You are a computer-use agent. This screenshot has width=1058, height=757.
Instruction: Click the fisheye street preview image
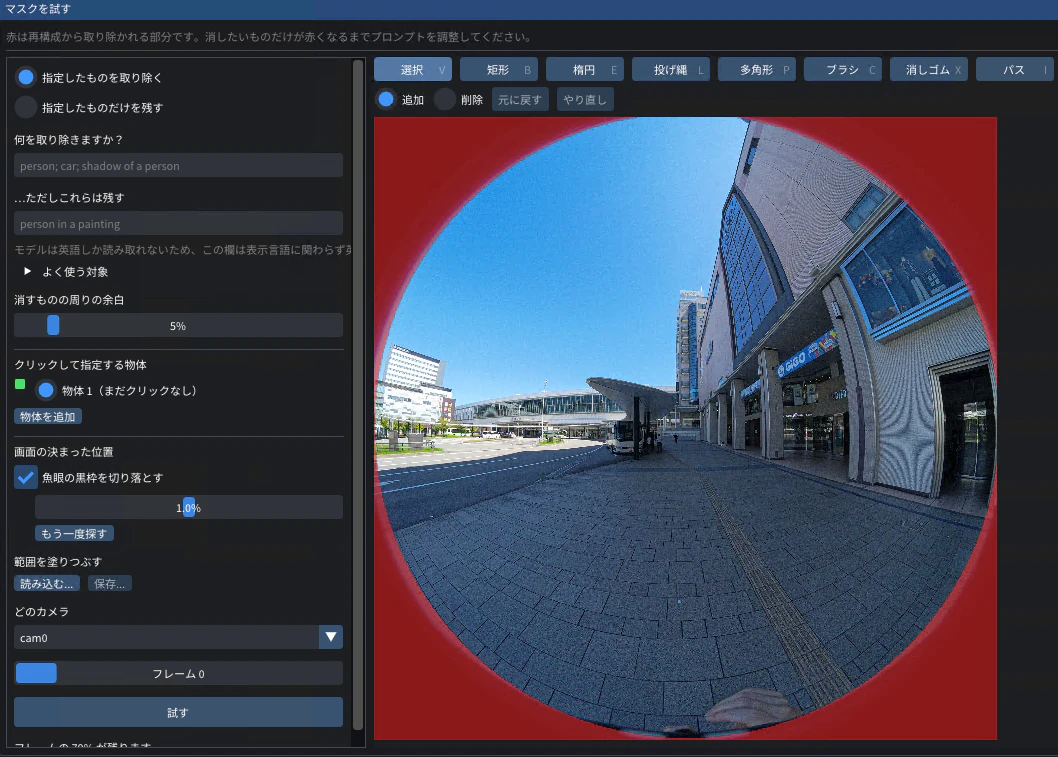tap(686, 428)
